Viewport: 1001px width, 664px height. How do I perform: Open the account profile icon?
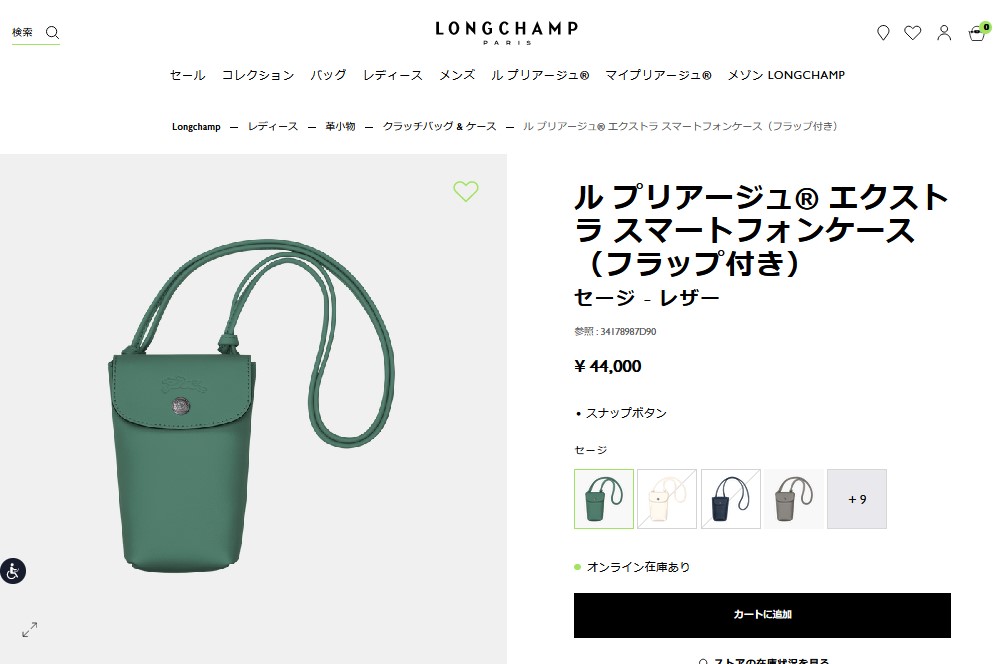(x=944, y=33)
